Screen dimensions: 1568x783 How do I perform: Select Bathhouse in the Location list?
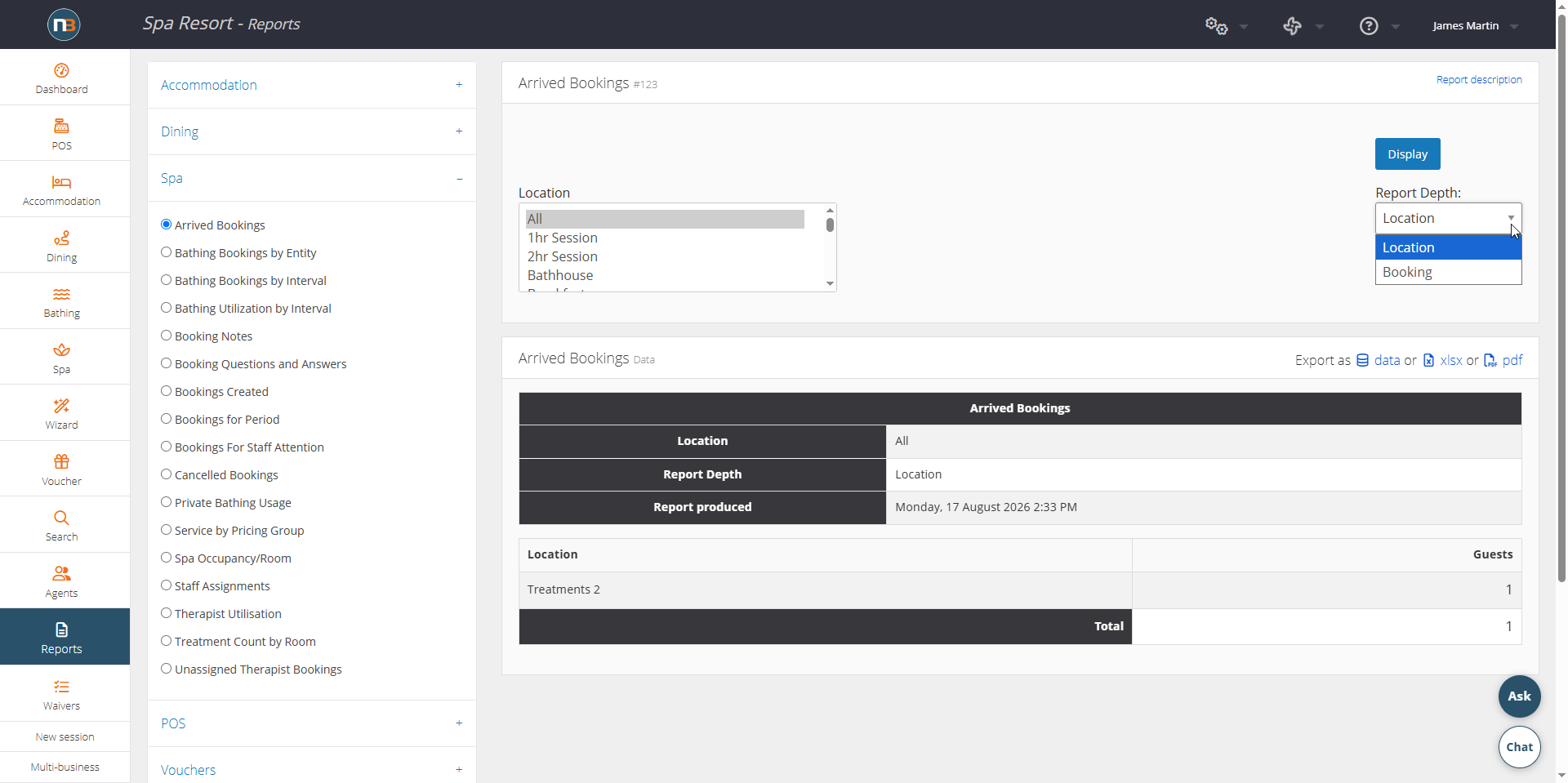click(665, 275)
